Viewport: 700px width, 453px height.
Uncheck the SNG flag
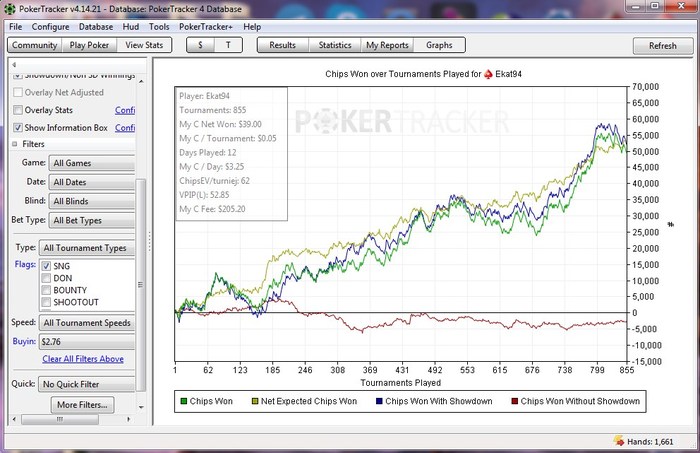[46, 266]
